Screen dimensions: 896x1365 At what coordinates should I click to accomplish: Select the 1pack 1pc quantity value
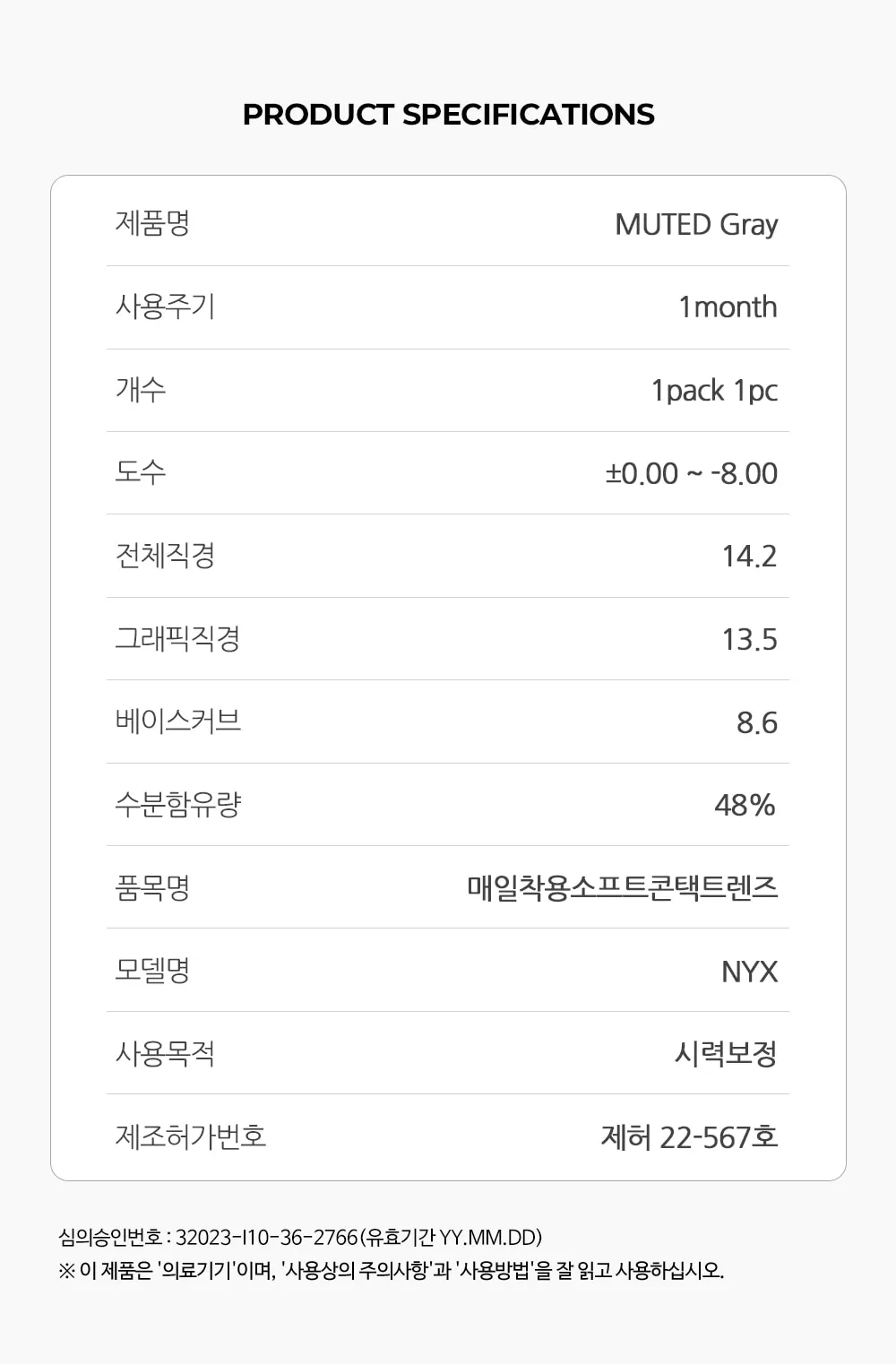tap(714, 391)
